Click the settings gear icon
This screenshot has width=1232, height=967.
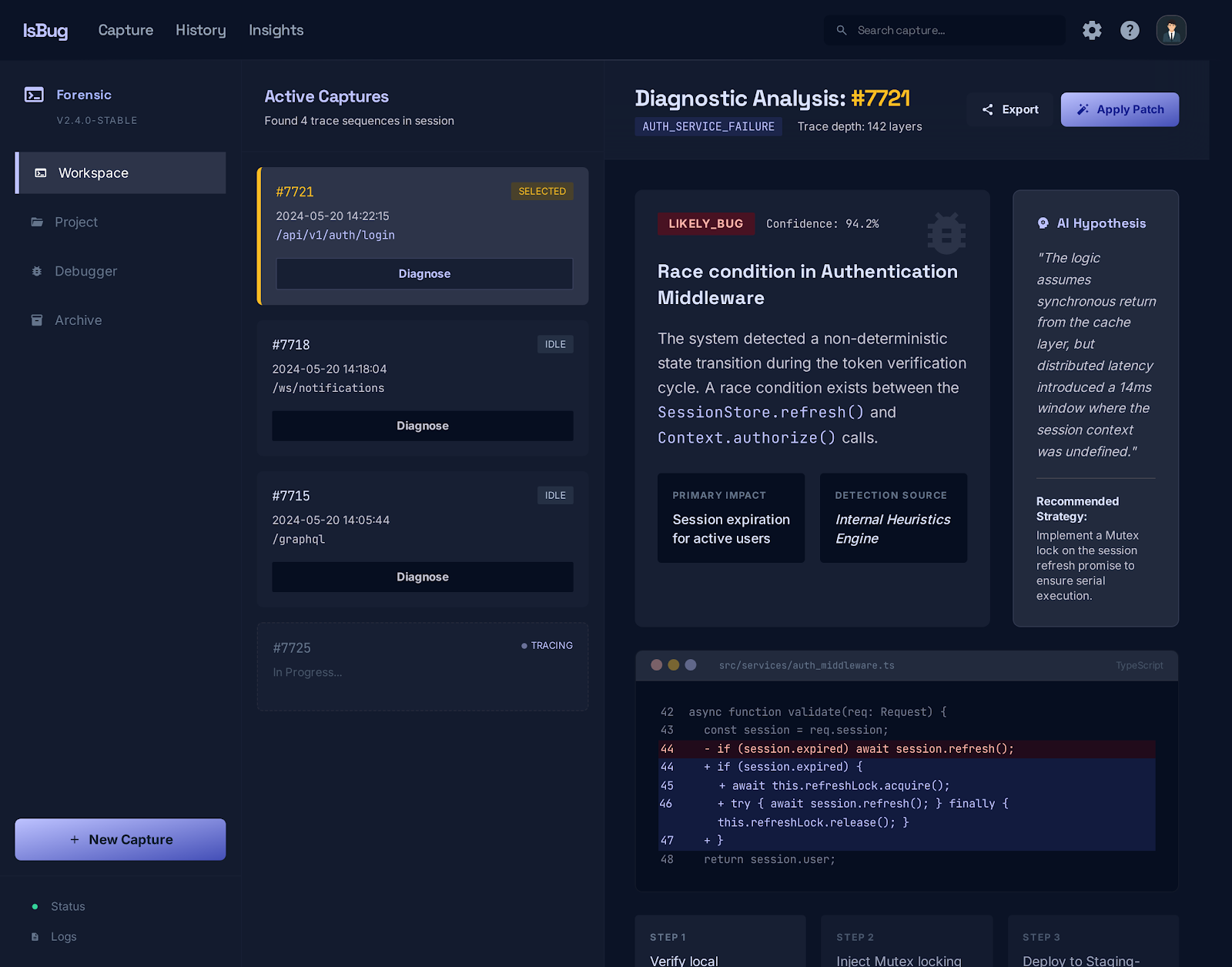[x=1091, y=30]
